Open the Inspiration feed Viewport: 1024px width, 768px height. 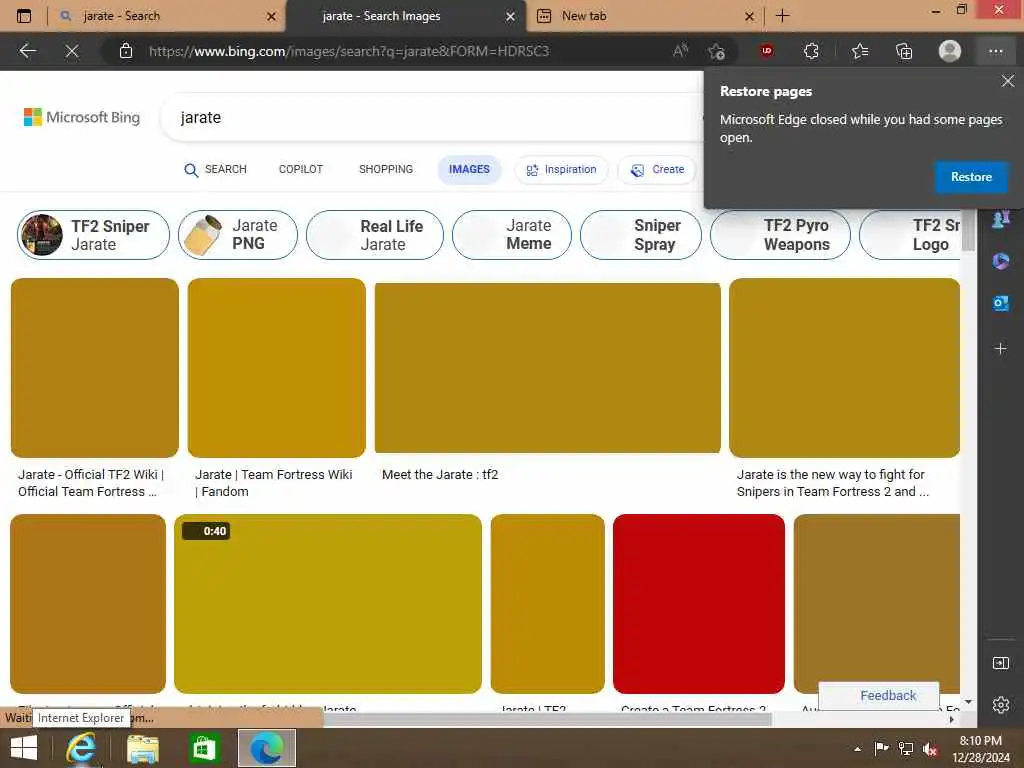click(x=562, y=170)
